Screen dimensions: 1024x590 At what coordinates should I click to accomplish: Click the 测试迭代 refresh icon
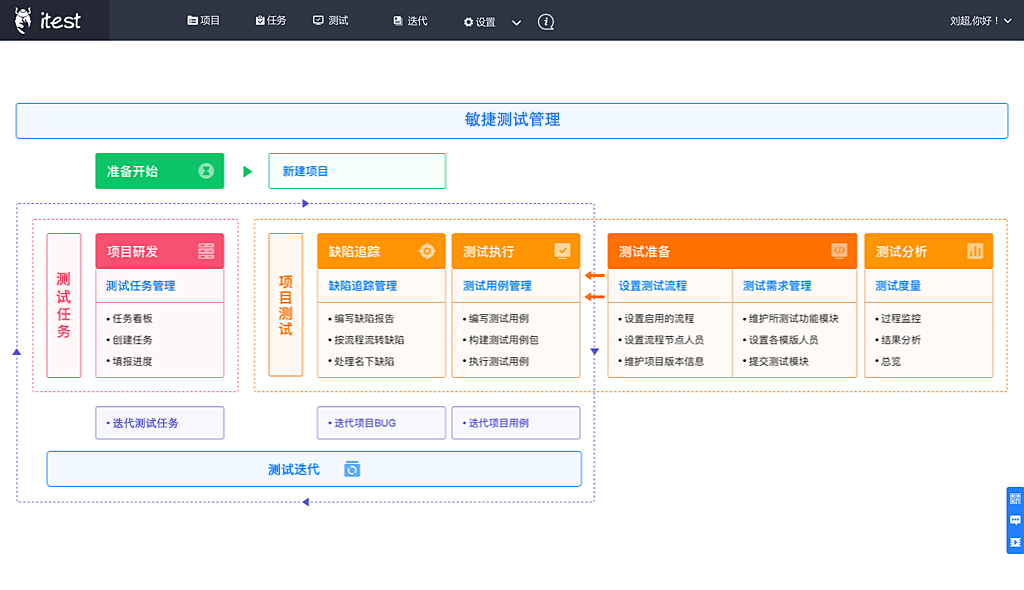[x=352, y=469]
